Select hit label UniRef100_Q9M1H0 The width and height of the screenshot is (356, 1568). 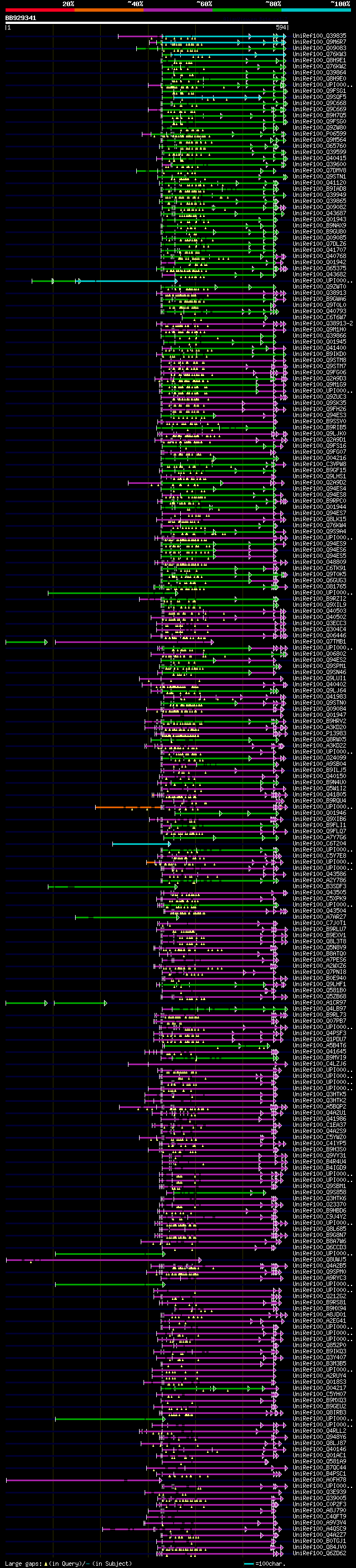(319, 330)
